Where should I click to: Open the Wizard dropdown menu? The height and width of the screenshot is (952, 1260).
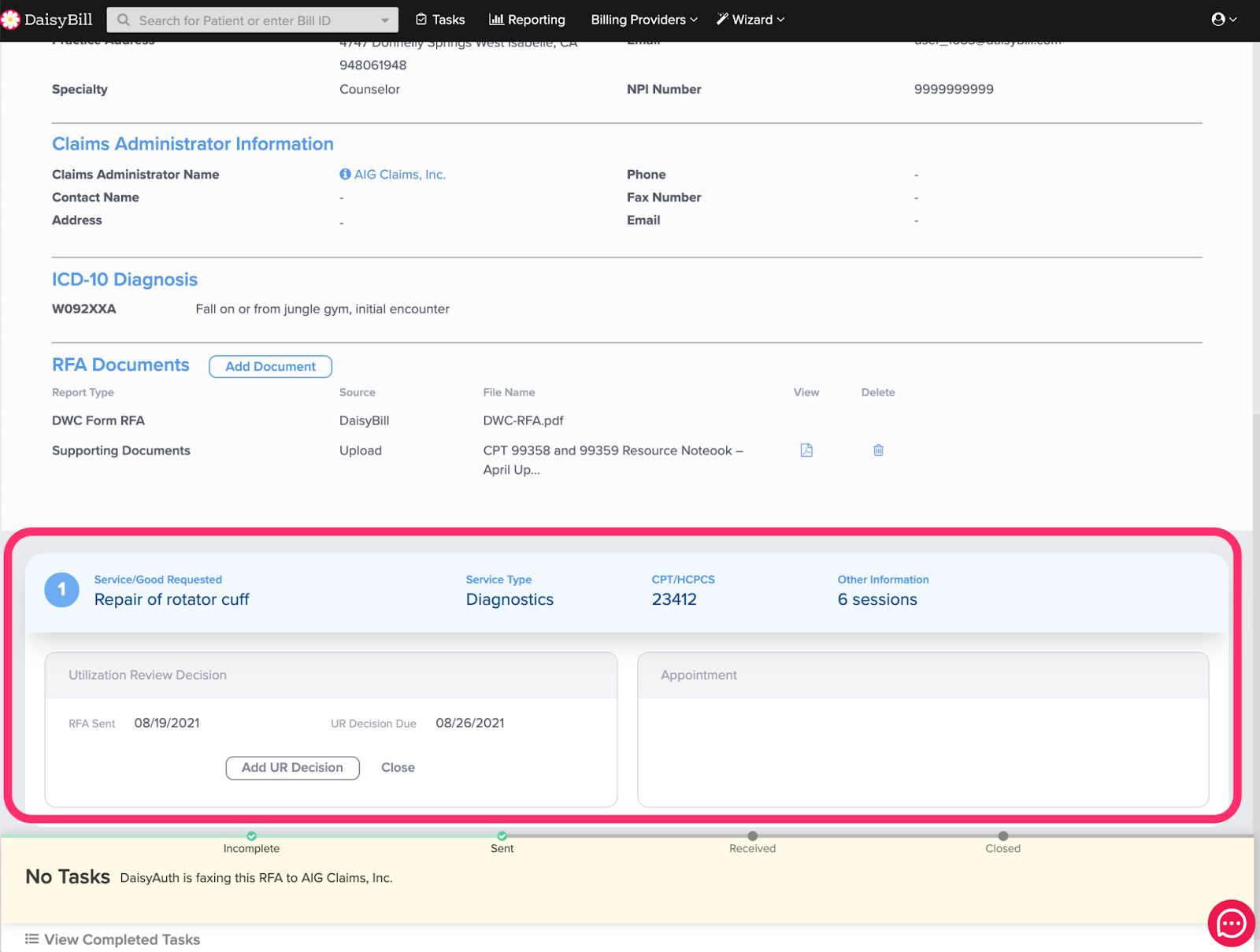pos(750,20)
